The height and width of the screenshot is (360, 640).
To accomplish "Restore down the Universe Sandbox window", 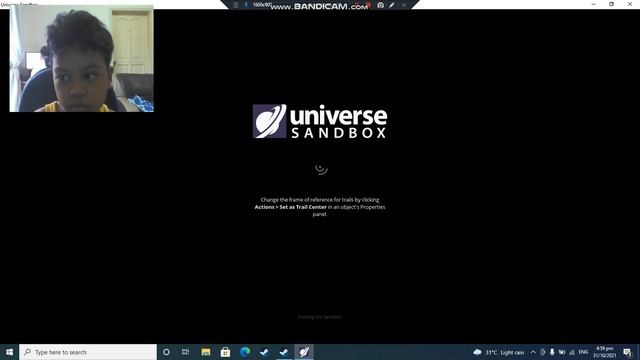I will (611, 4).
